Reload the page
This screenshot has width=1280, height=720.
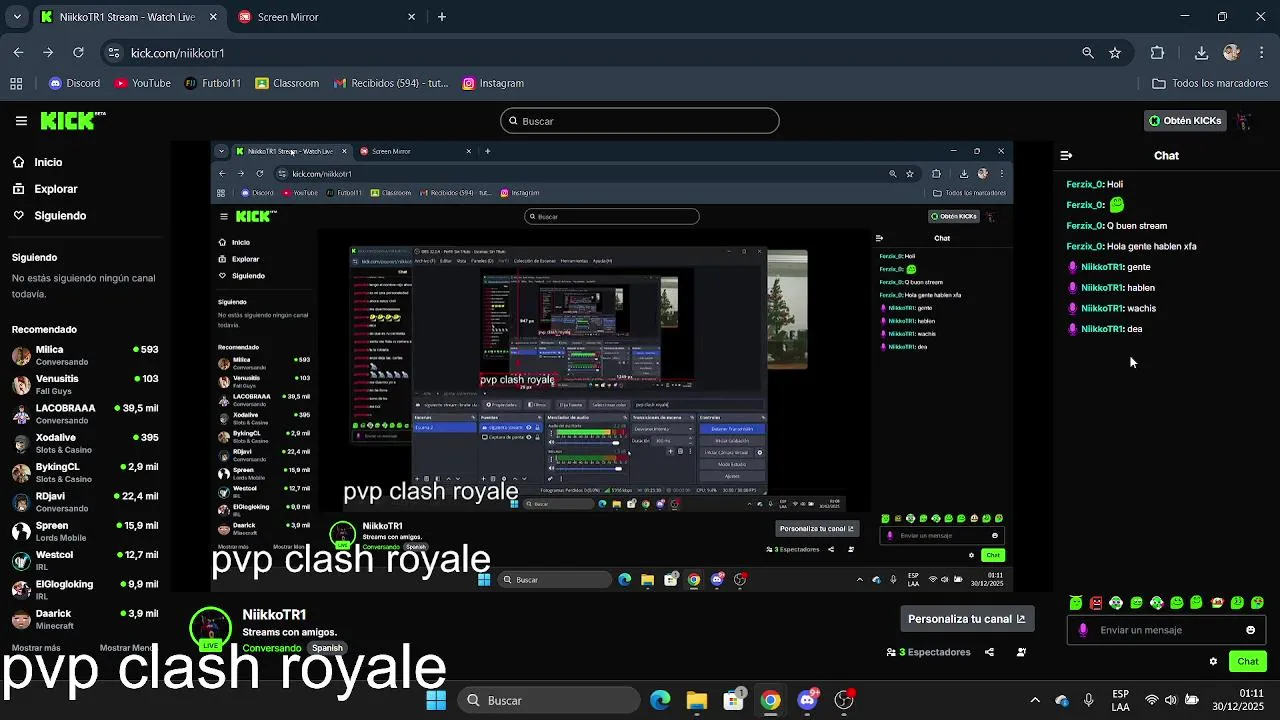tap(78, 53)
